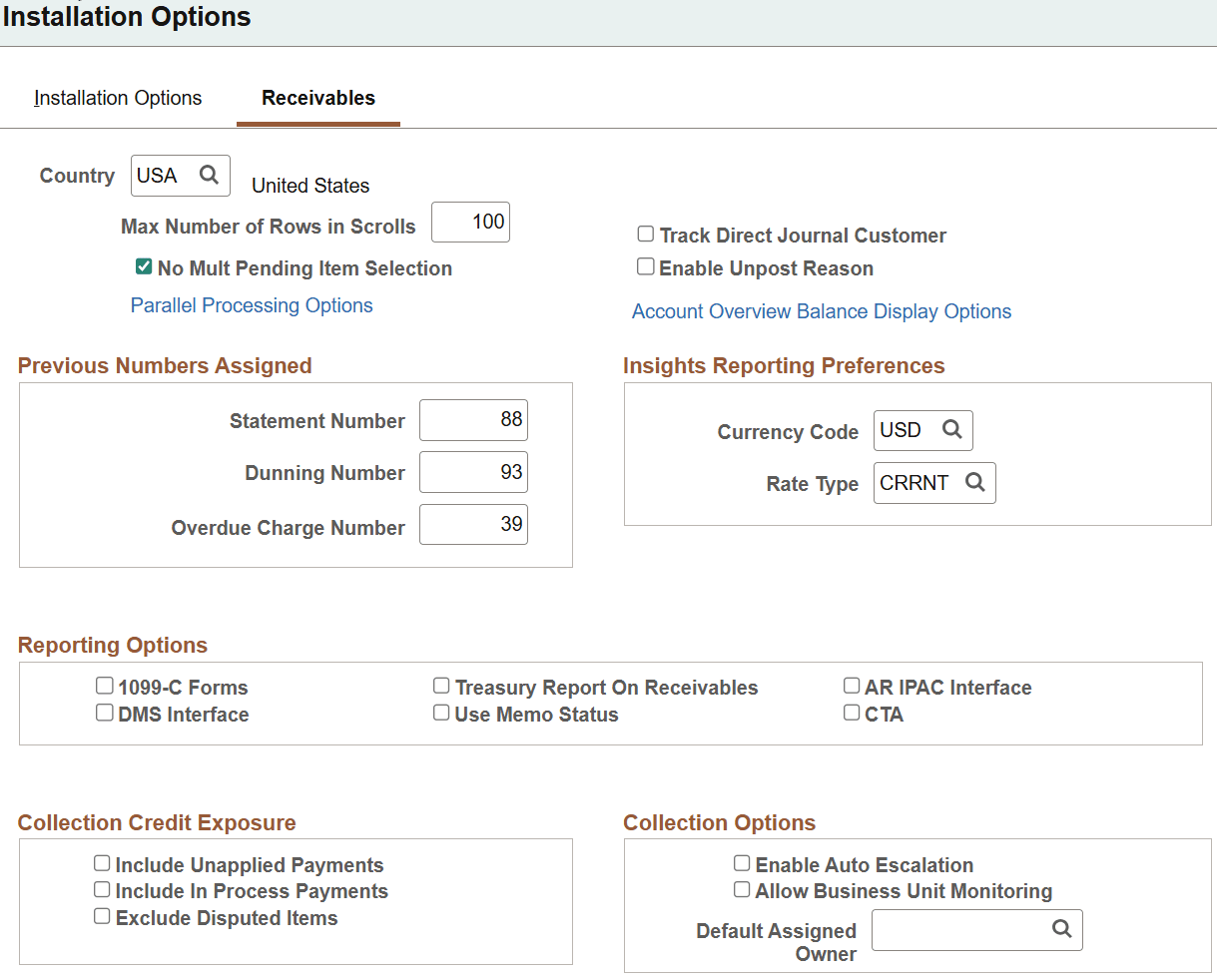Viewport: 1217px width, 980px height.
Task: Enable the Track Direct Journal Customer checkbox
Action: [645, 234]
